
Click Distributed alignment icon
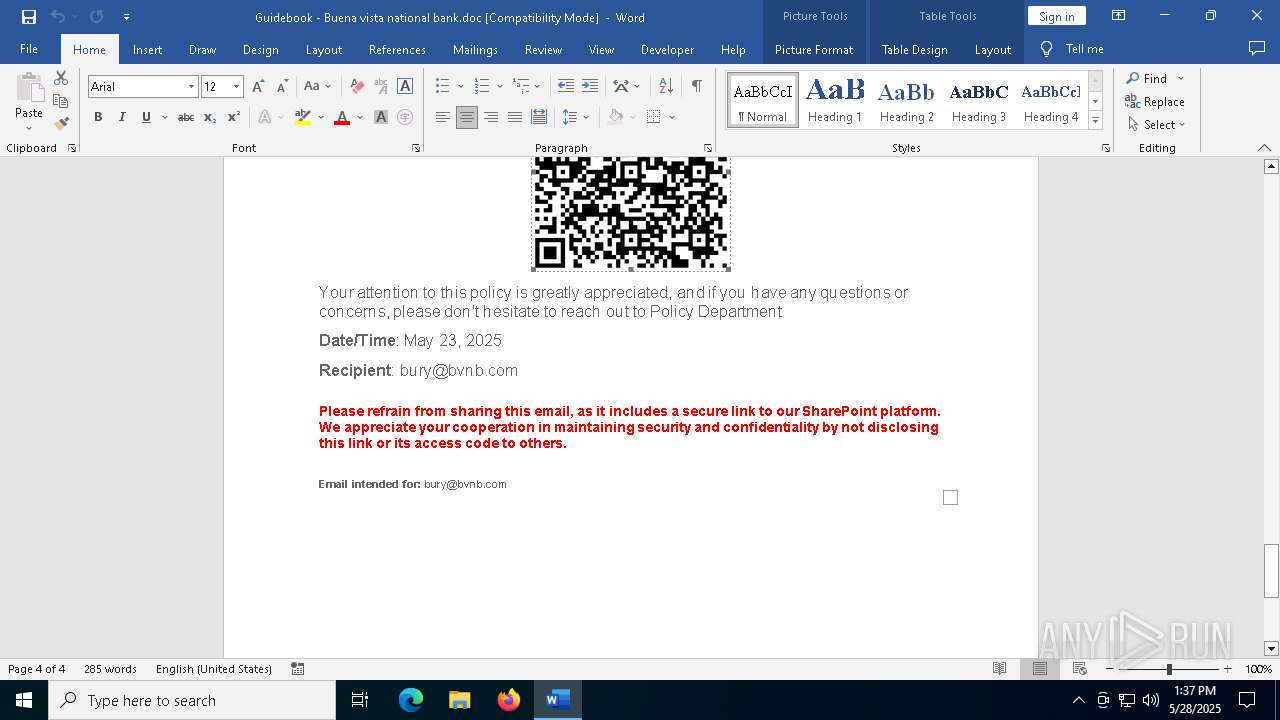(539, 117)
